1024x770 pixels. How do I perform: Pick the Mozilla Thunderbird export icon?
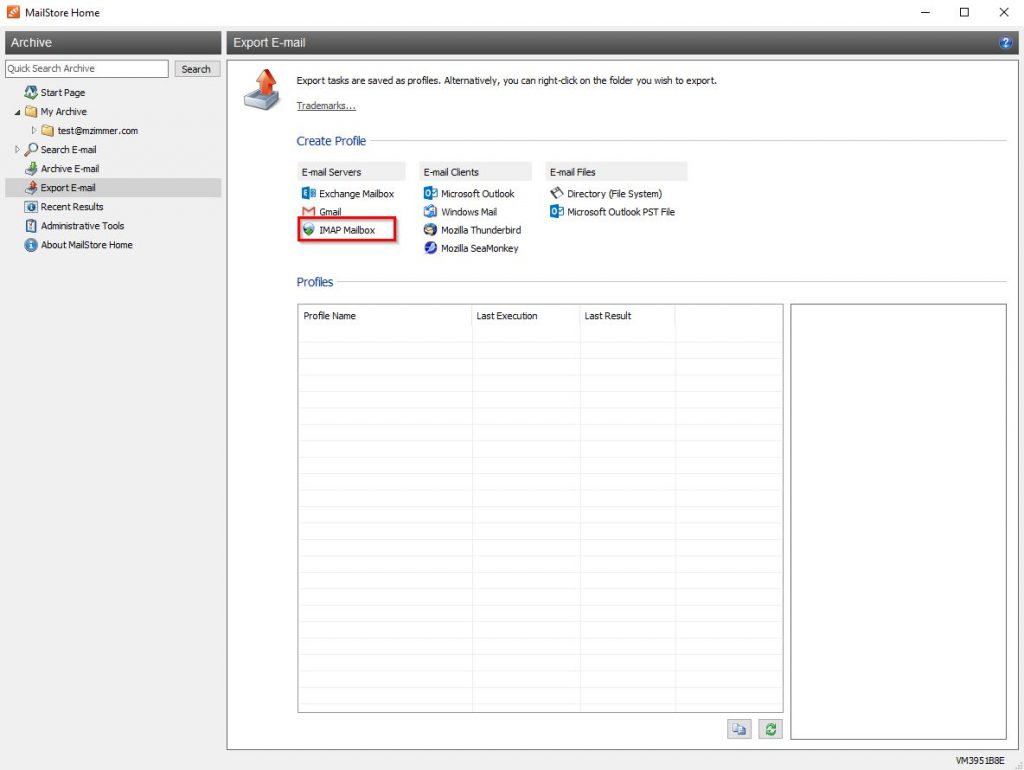[431, 230]
